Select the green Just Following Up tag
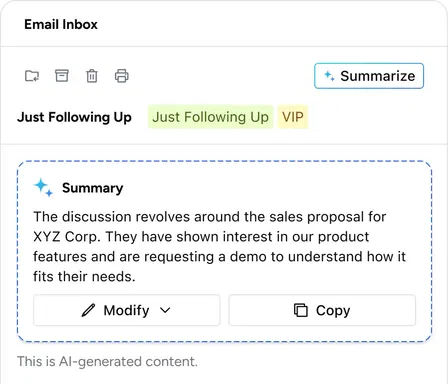The width and height of the screenshot is (448, 384). pos(211,117)
